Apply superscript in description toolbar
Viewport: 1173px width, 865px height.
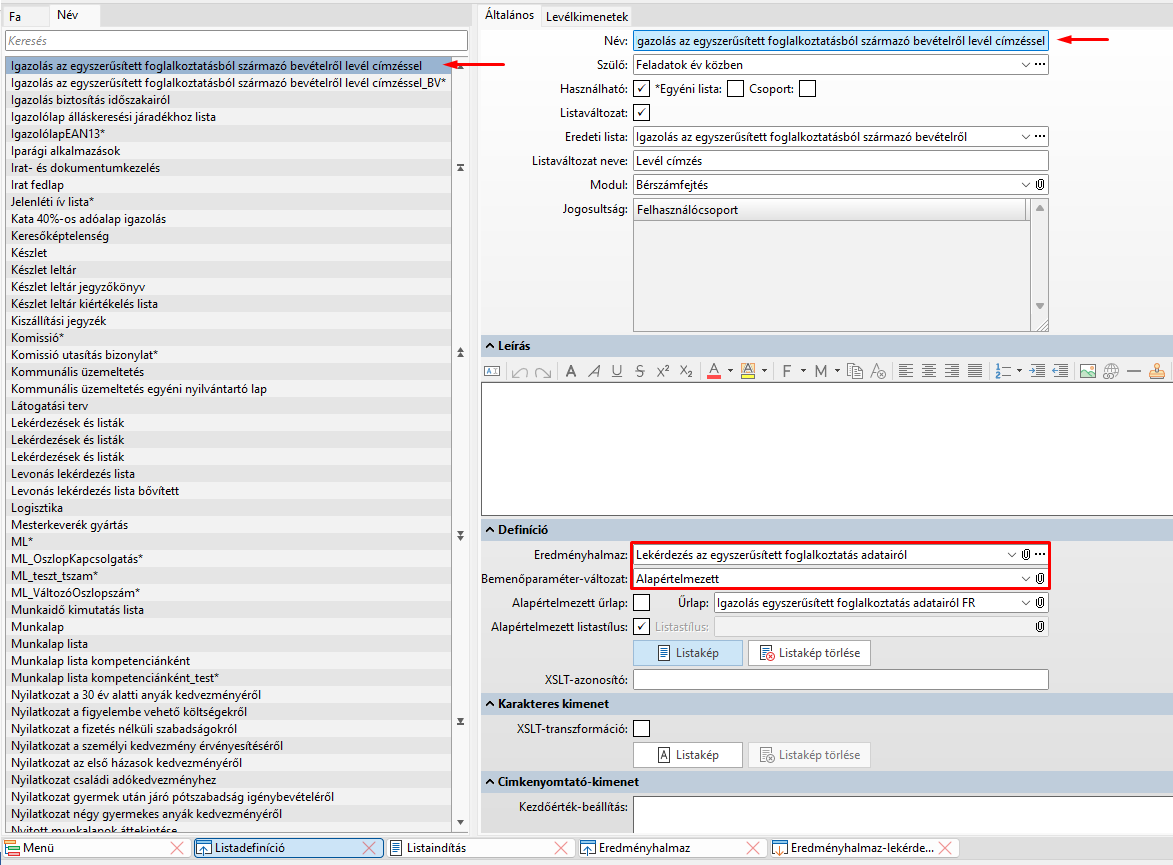tap(663, 371)
